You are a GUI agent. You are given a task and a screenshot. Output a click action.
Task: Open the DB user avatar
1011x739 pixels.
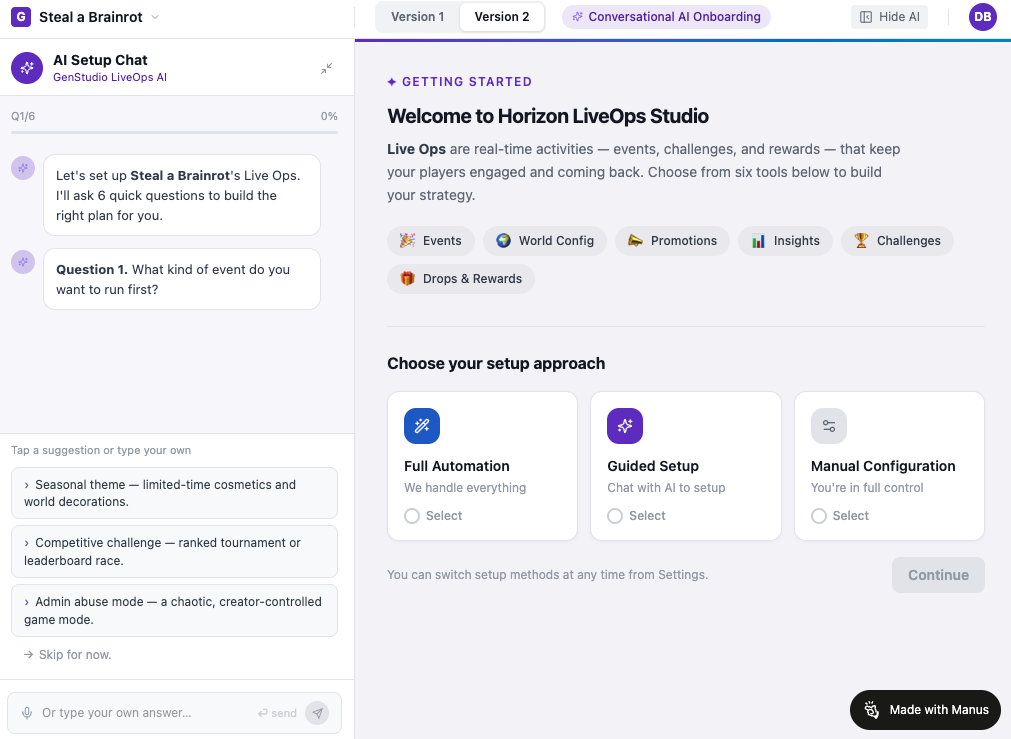tap(983, 17)
